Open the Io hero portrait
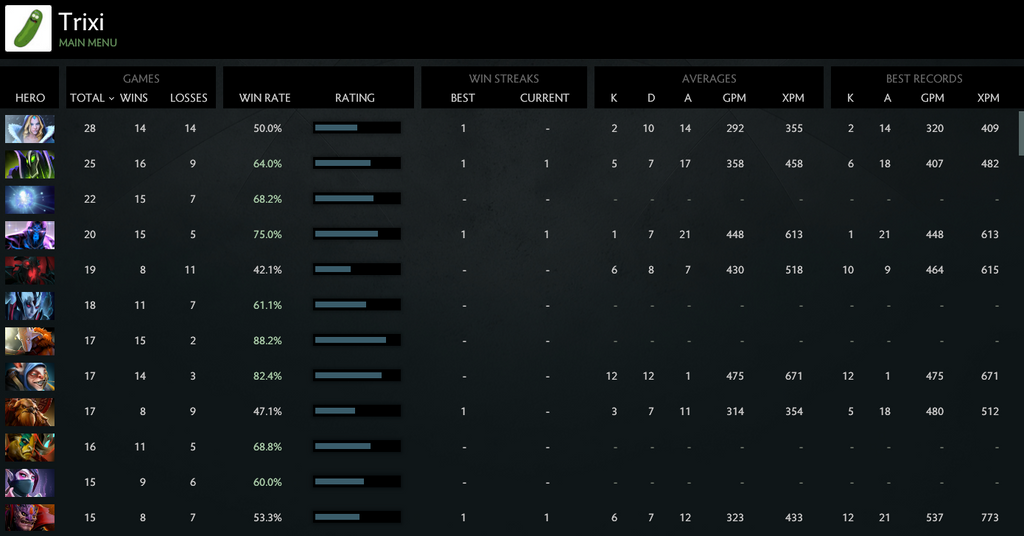The image size is (1024, 536). tap(30, 199)
